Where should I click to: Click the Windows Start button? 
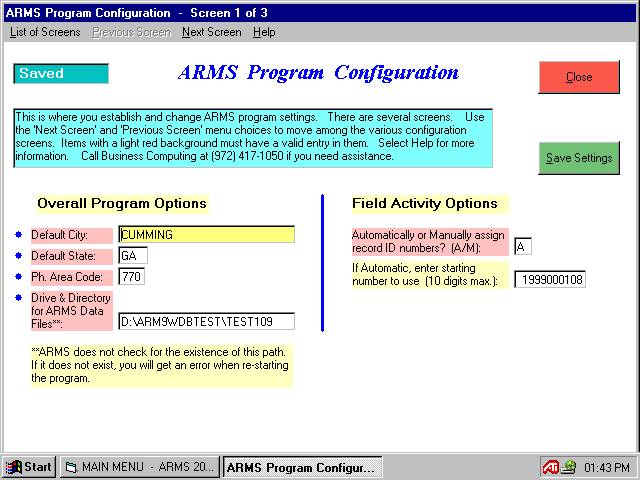[29, 467]
